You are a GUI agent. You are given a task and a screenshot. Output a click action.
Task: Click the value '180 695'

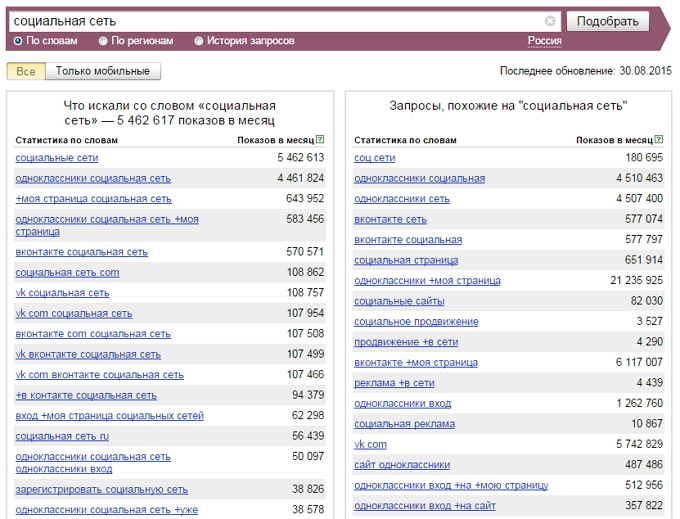644,157
